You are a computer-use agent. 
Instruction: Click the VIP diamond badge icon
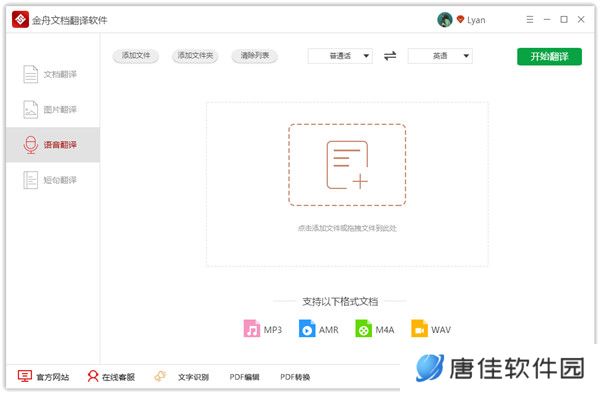(x=460, y=19)
